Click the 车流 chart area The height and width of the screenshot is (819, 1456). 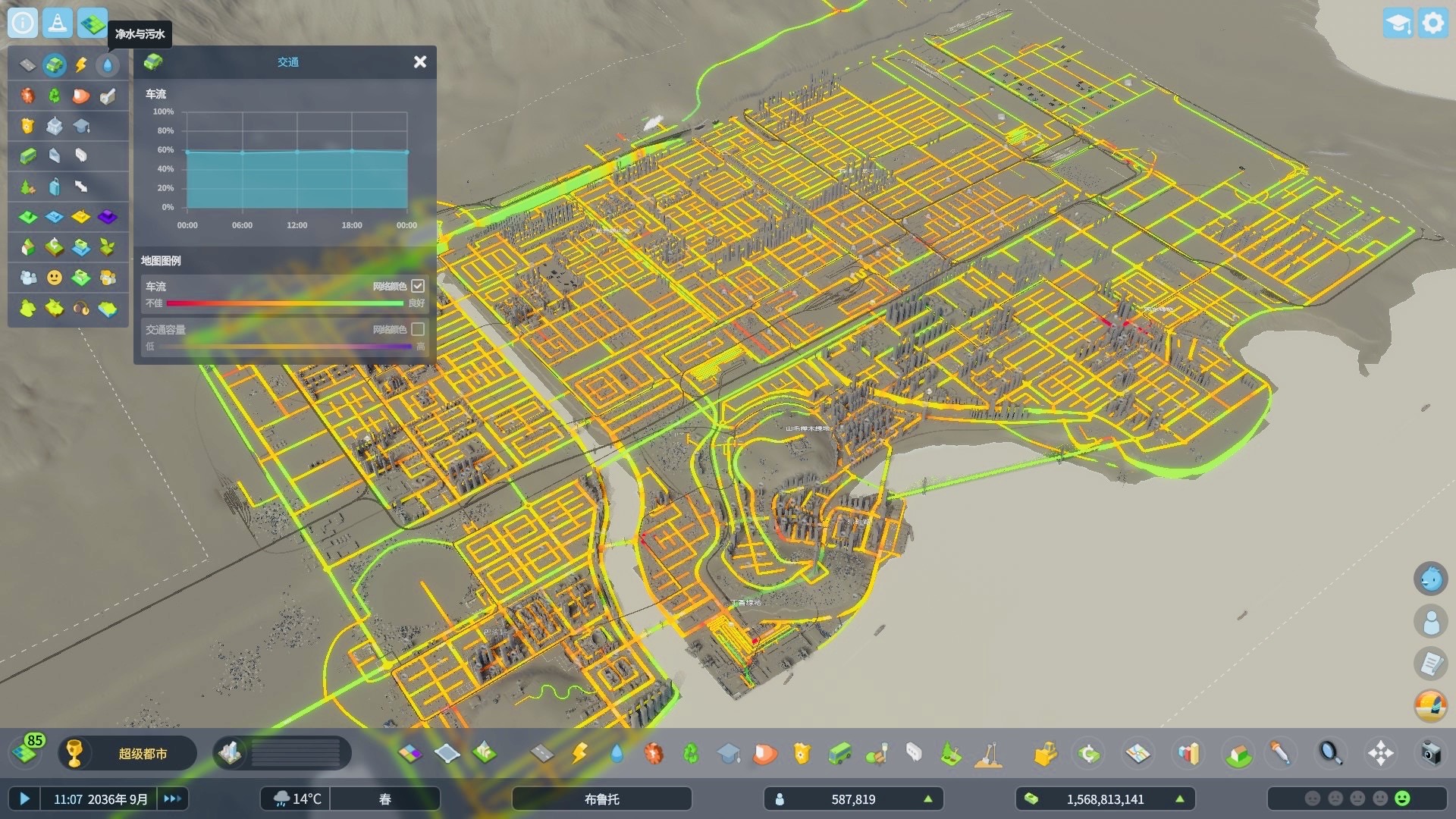tap(297, 160)
